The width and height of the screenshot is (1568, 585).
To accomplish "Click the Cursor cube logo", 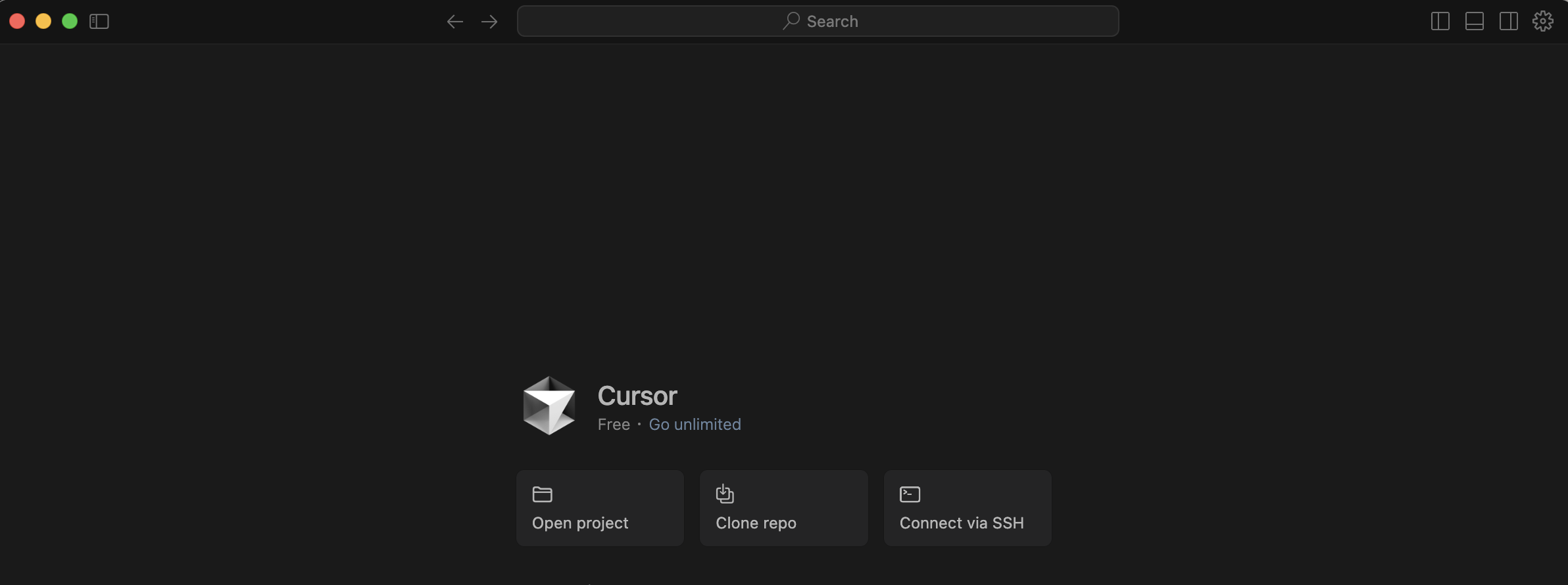I will (x=549, y=406).
